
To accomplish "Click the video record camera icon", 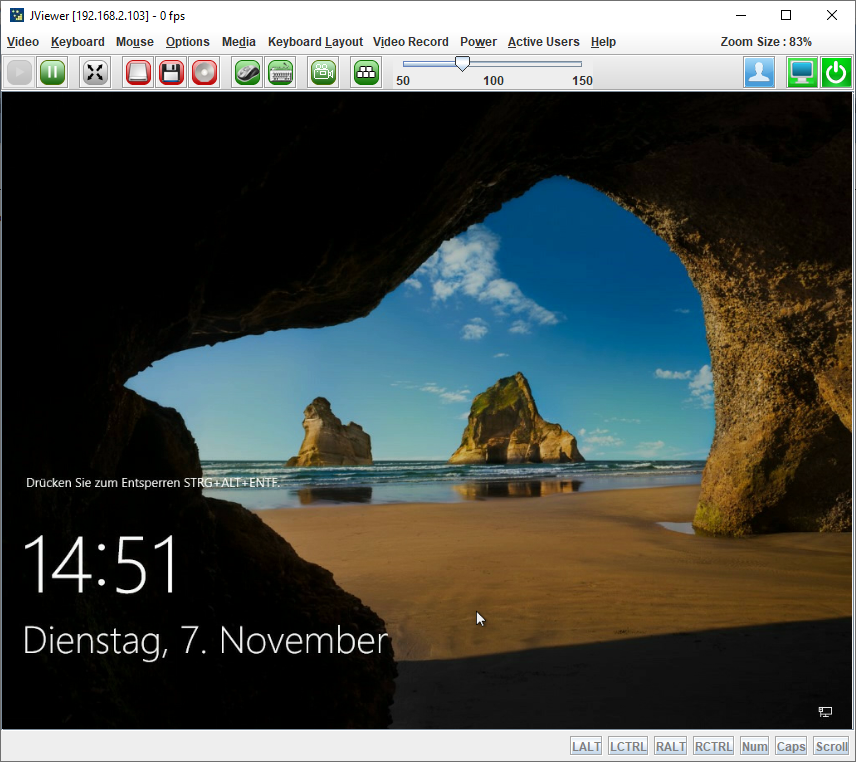I will click(x=323, y=72).
